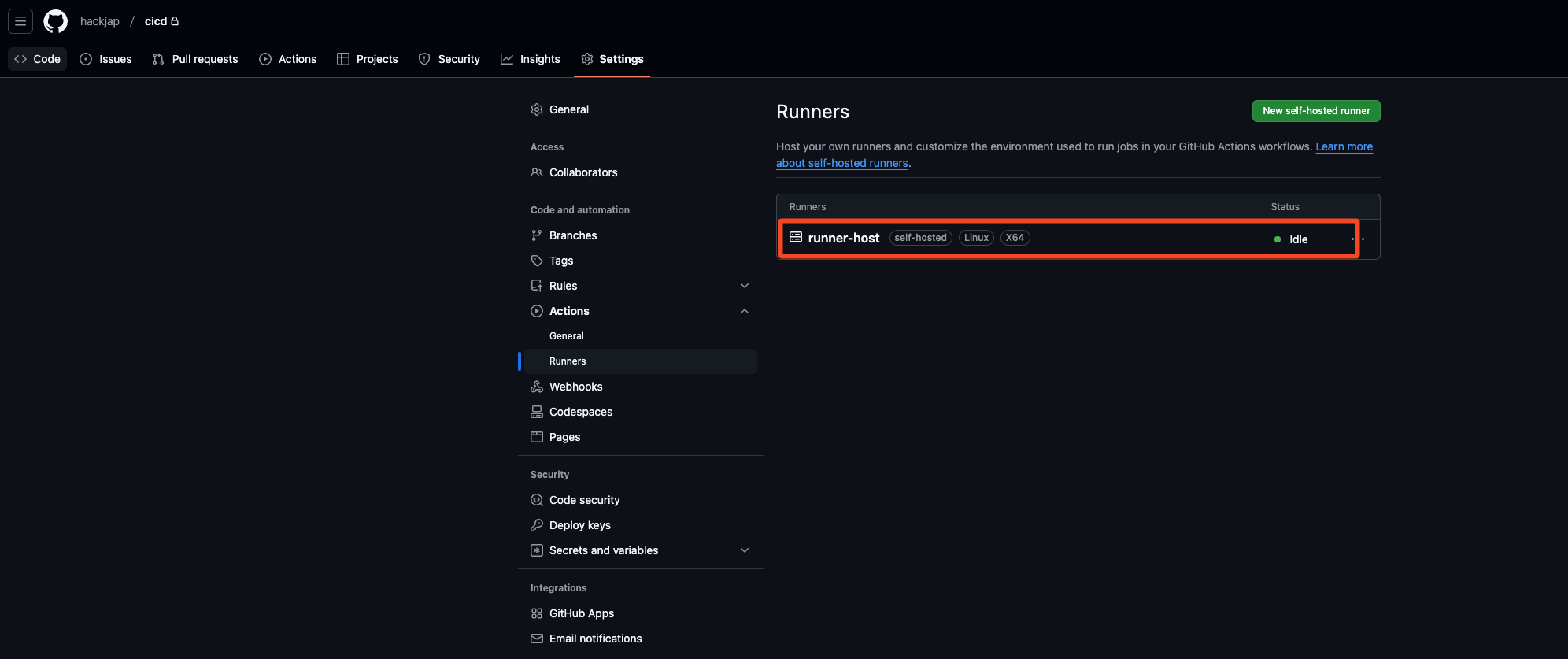Select the Settings tab
The height and width of the screenshot is (659, 1568).
pyautogui.click(x=612, y=59)
